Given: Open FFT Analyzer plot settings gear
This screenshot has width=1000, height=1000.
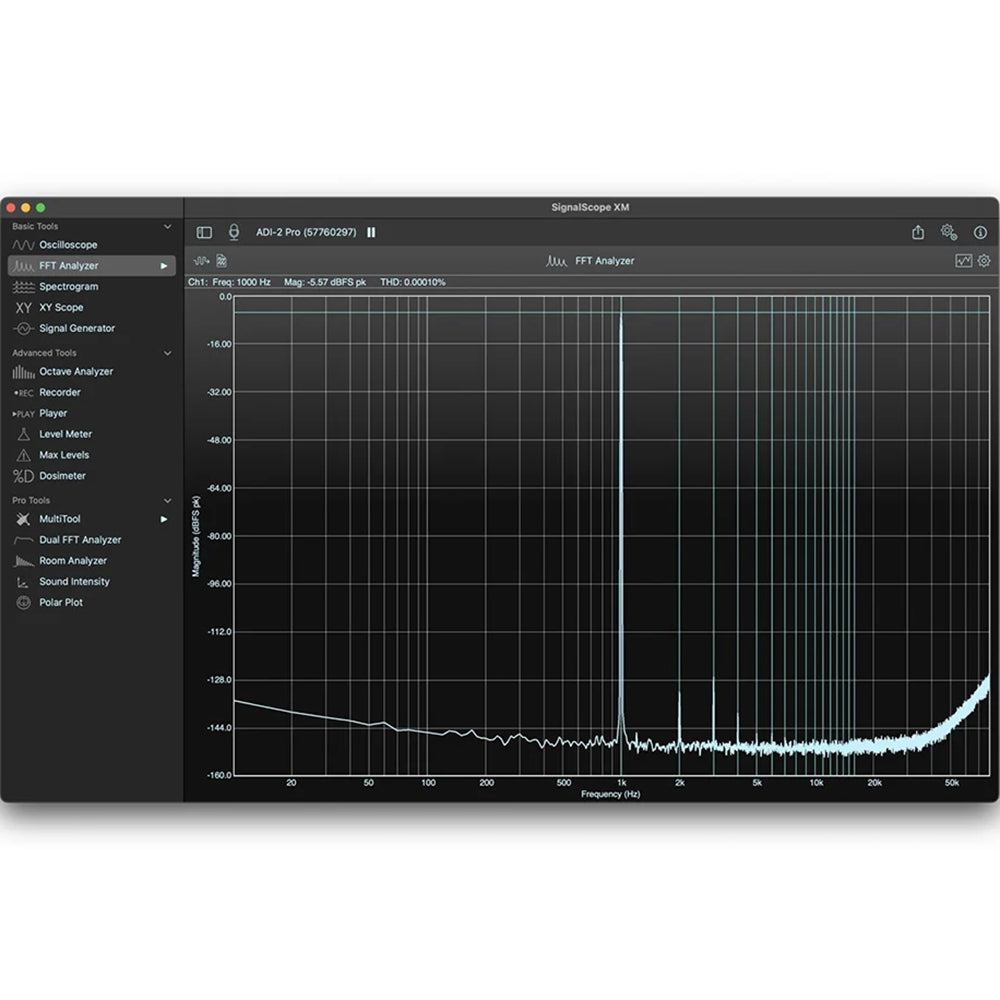Looking at the screenshot, I should click(x=984, y=261).
